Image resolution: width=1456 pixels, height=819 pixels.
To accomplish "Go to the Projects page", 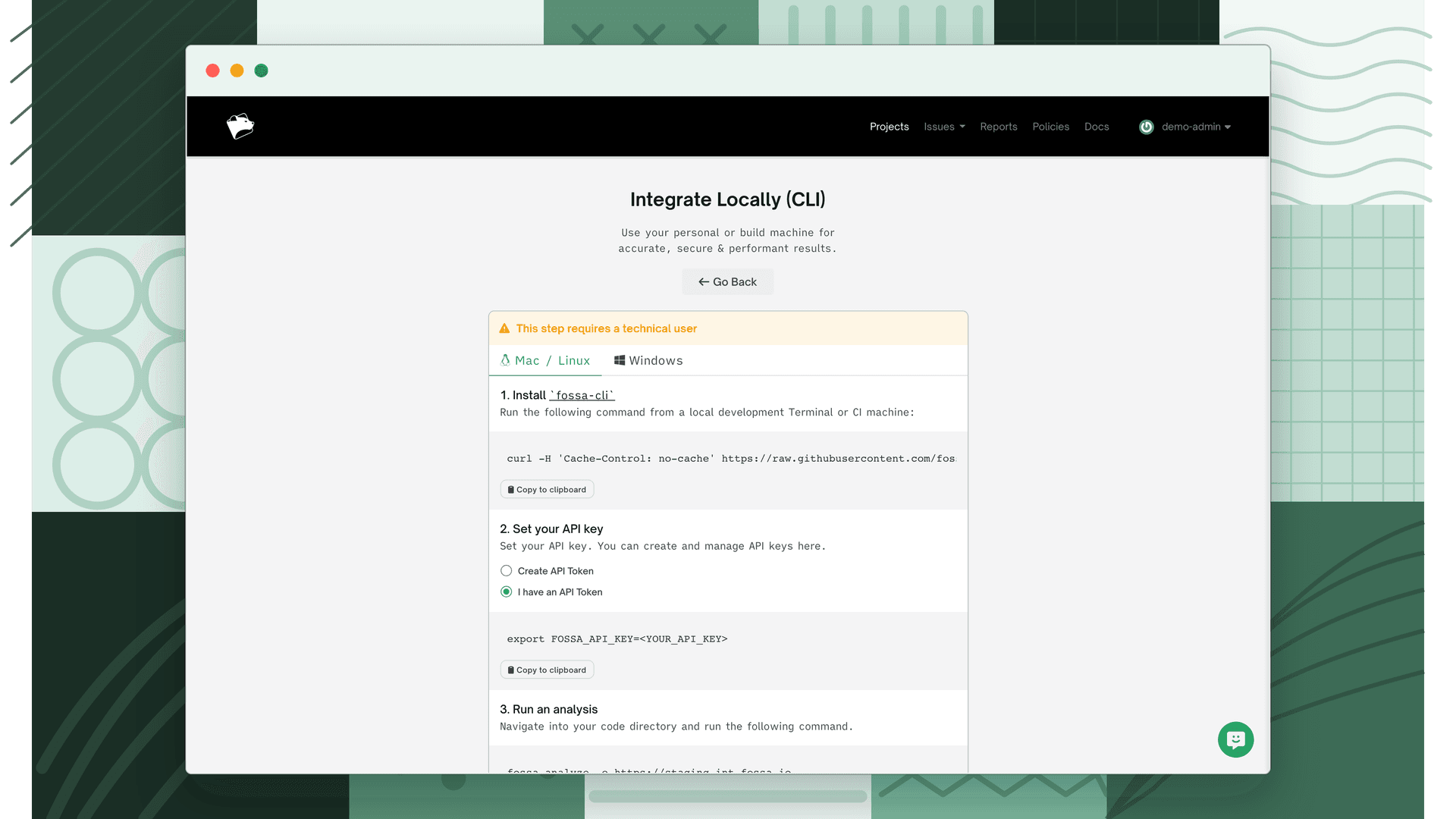I will [889, 127].
